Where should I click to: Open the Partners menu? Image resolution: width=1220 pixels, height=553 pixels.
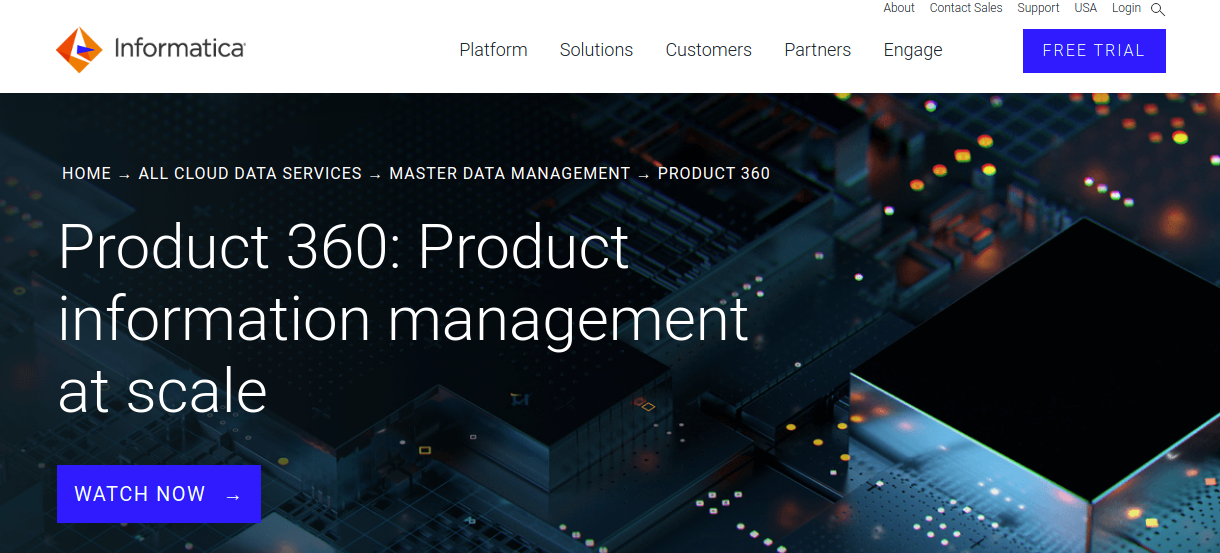tap(818, 50)
